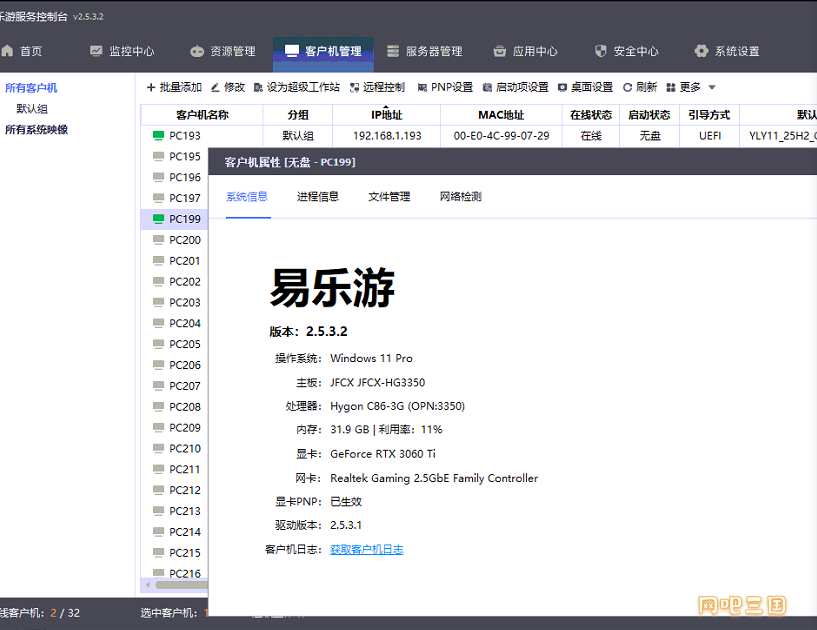
Task: Switch to 文件管理 tab in properties dialog
Action: [389, 196]
